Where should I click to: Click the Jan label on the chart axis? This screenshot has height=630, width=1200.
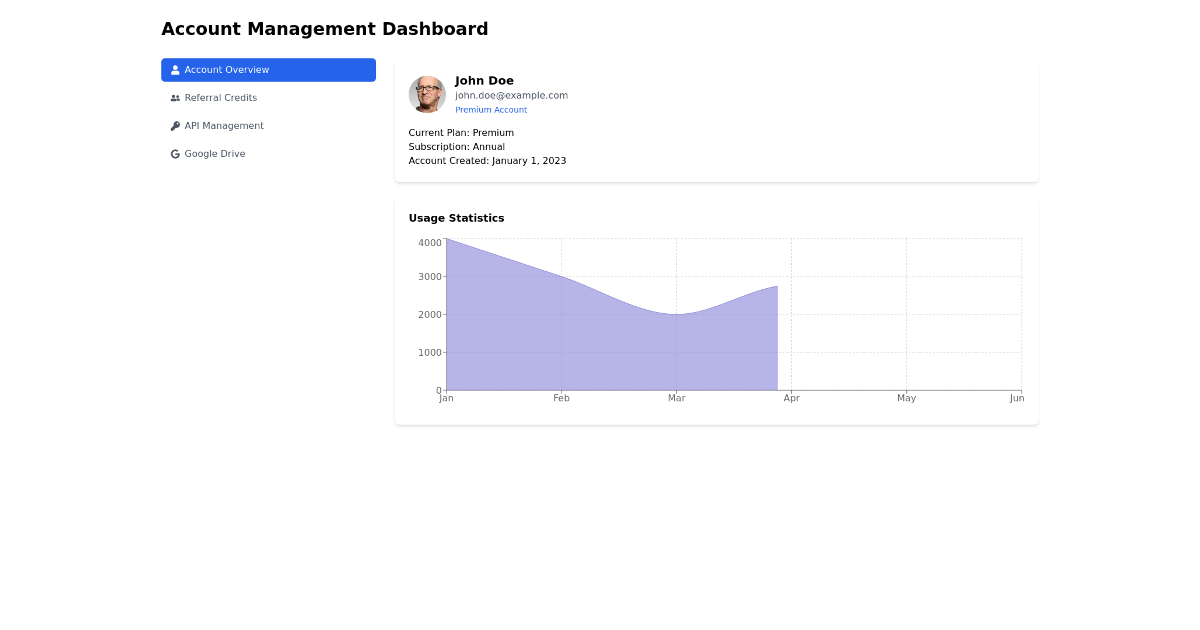446,397
